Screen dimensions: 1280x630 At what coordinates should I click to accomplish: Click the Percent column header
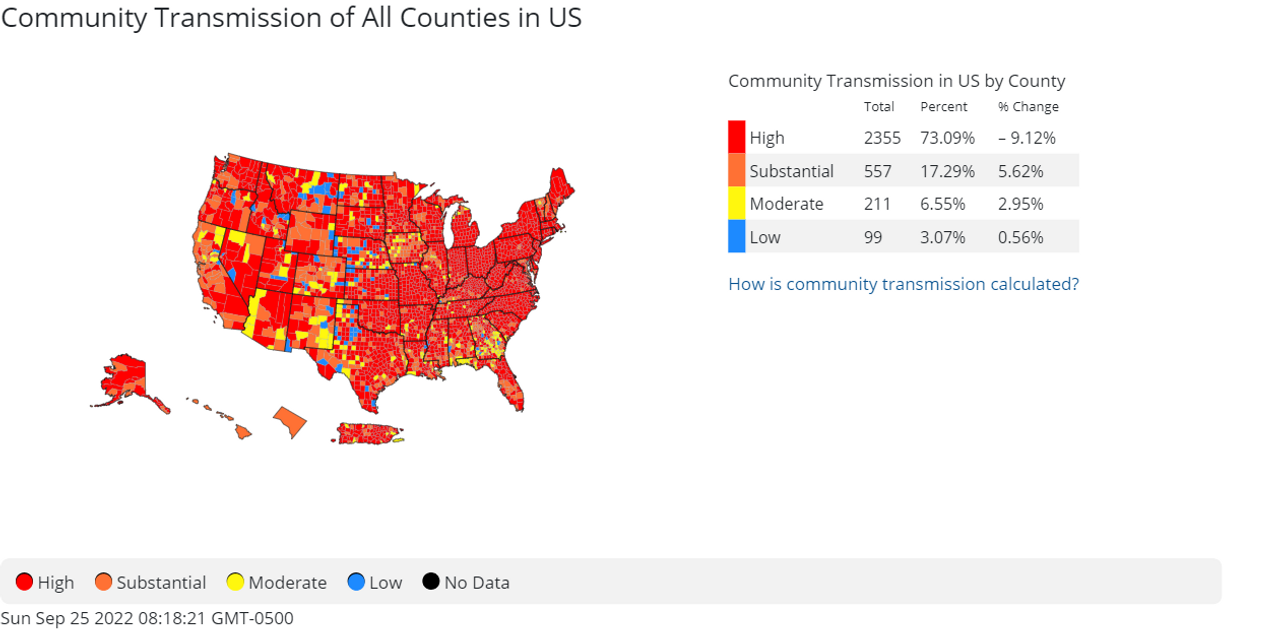(x=944, y=107)
